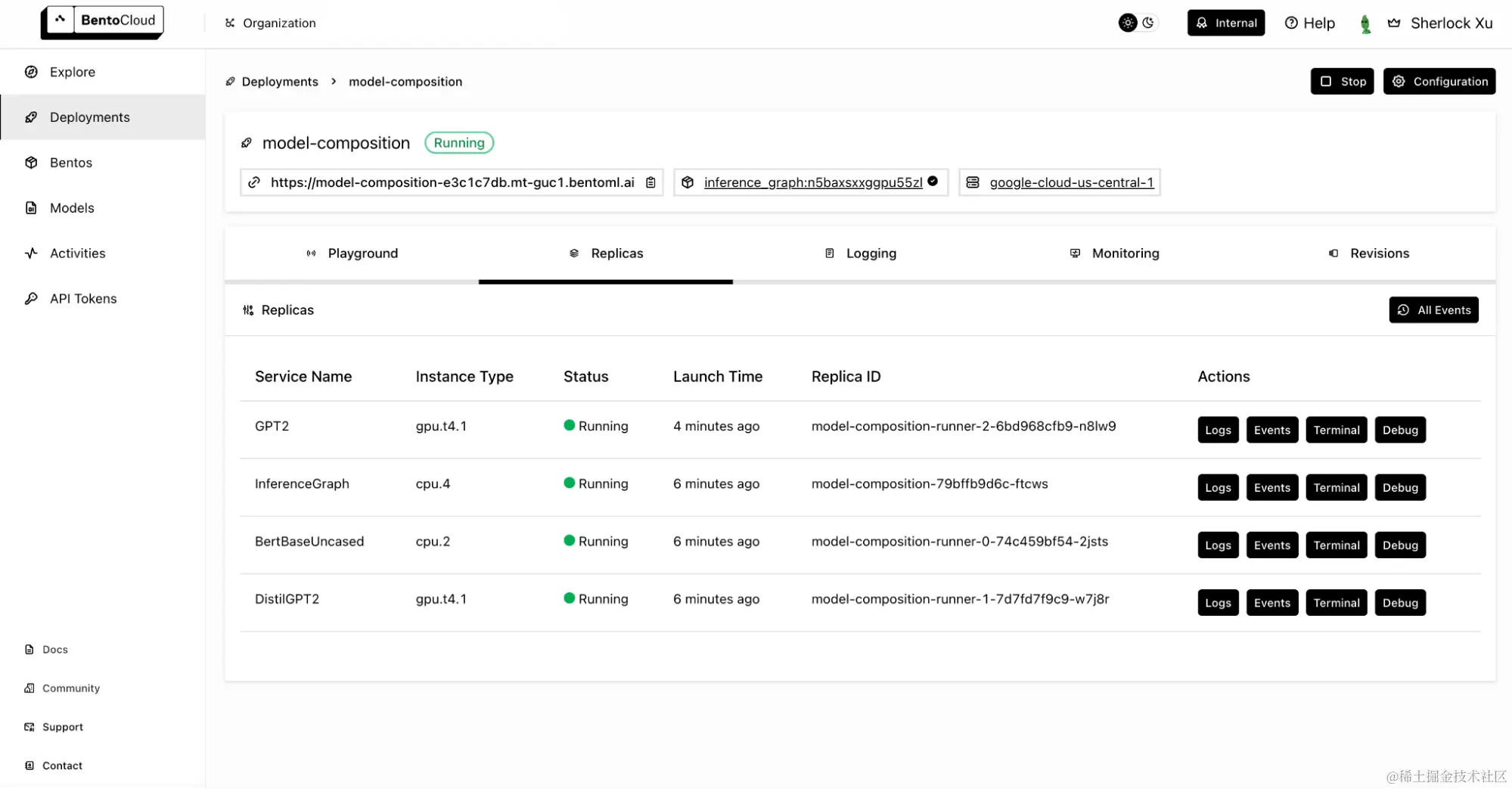Viewport: 1512px width, 789px height.
Task: Open Sherlock Xu account menu
Action: (1441, 23)
